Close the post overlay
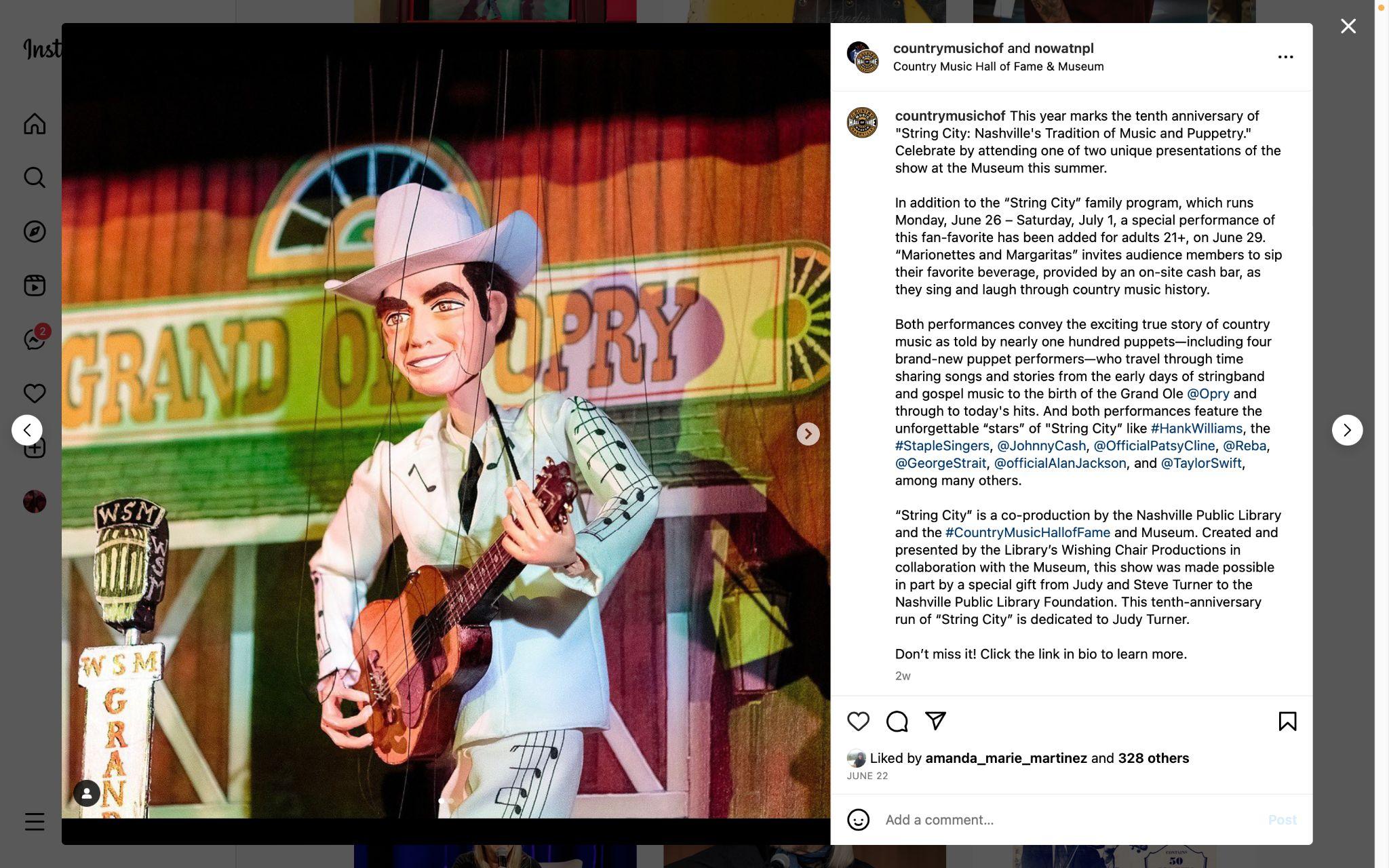Image resolution: width=1389 pixels, height=868 pixels. point(1348,26)
